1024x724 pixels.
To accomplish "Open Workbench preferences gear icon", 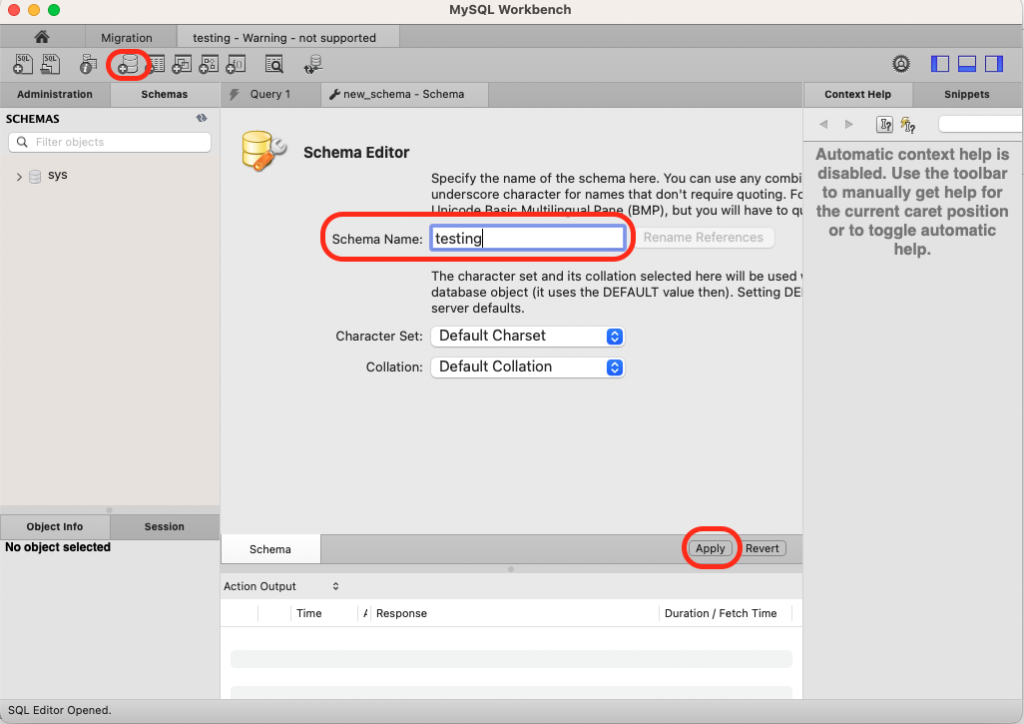I will (x=901, y=64).
